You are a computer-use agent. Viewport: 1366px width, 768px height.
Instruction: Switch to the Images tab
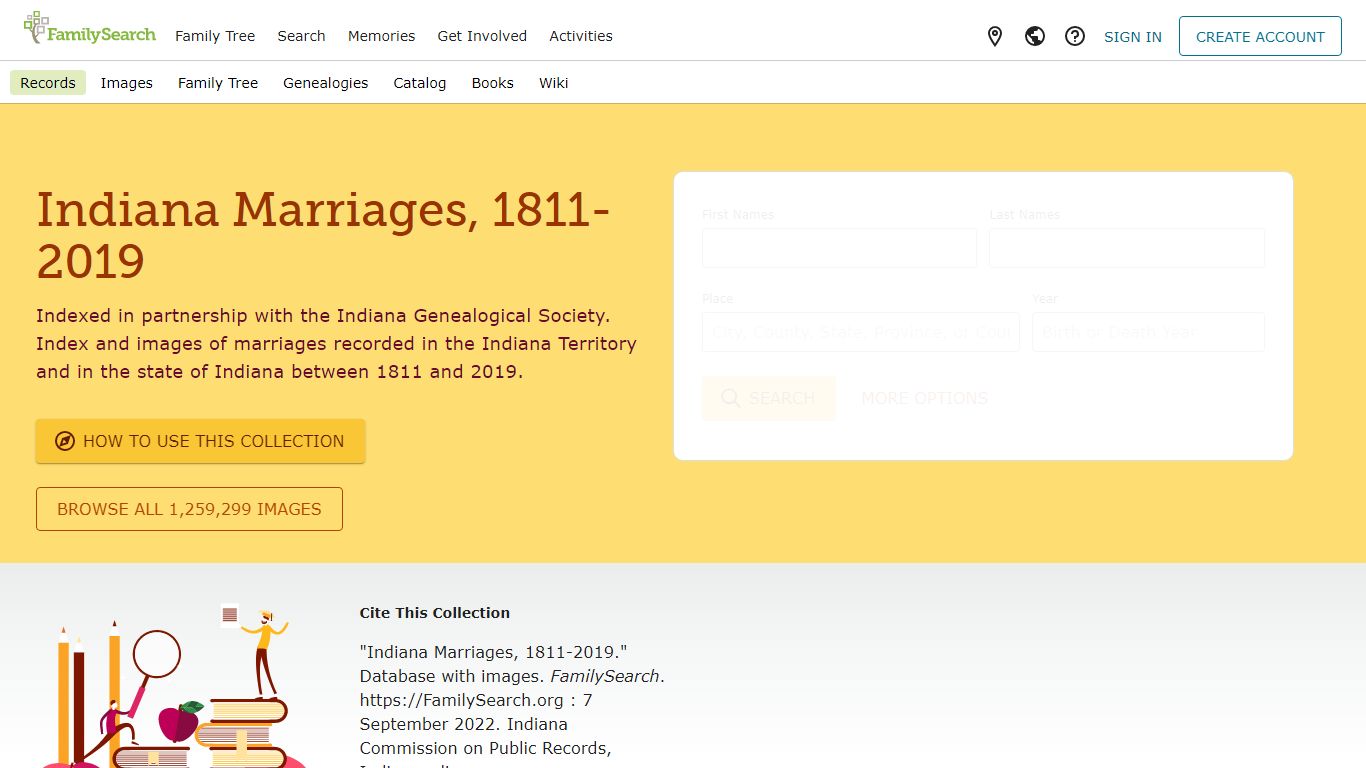coord(127,83)
